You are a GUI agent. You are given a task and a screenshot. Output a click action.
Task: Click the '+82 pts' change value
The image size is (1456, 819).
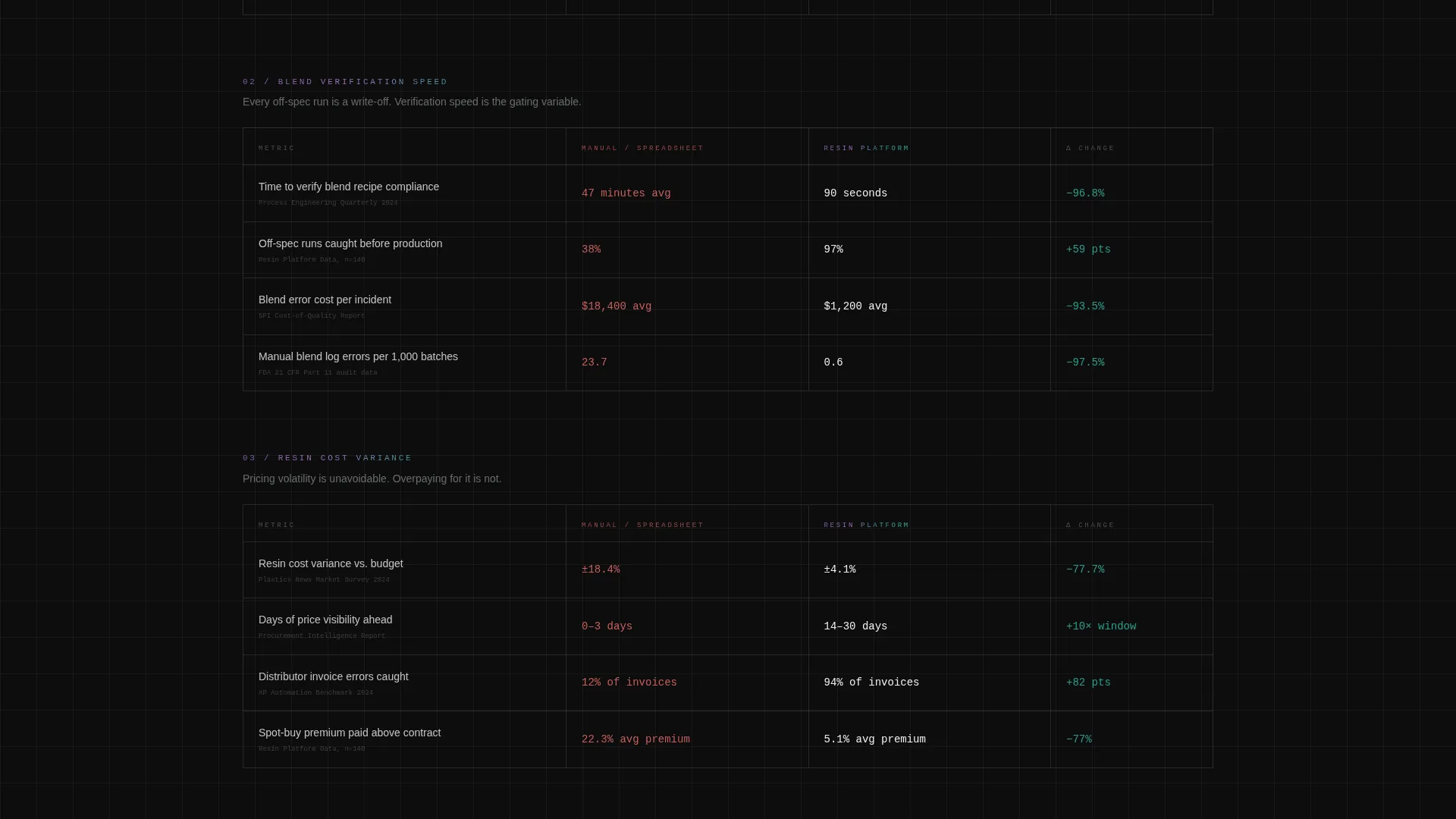[x=1088, y=682]
